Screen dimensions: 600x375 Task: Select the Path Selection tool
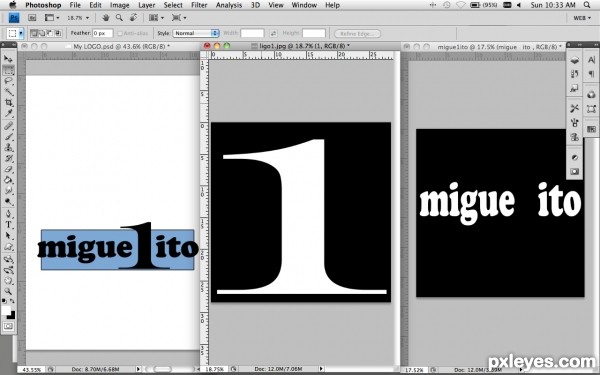[8, 236]
